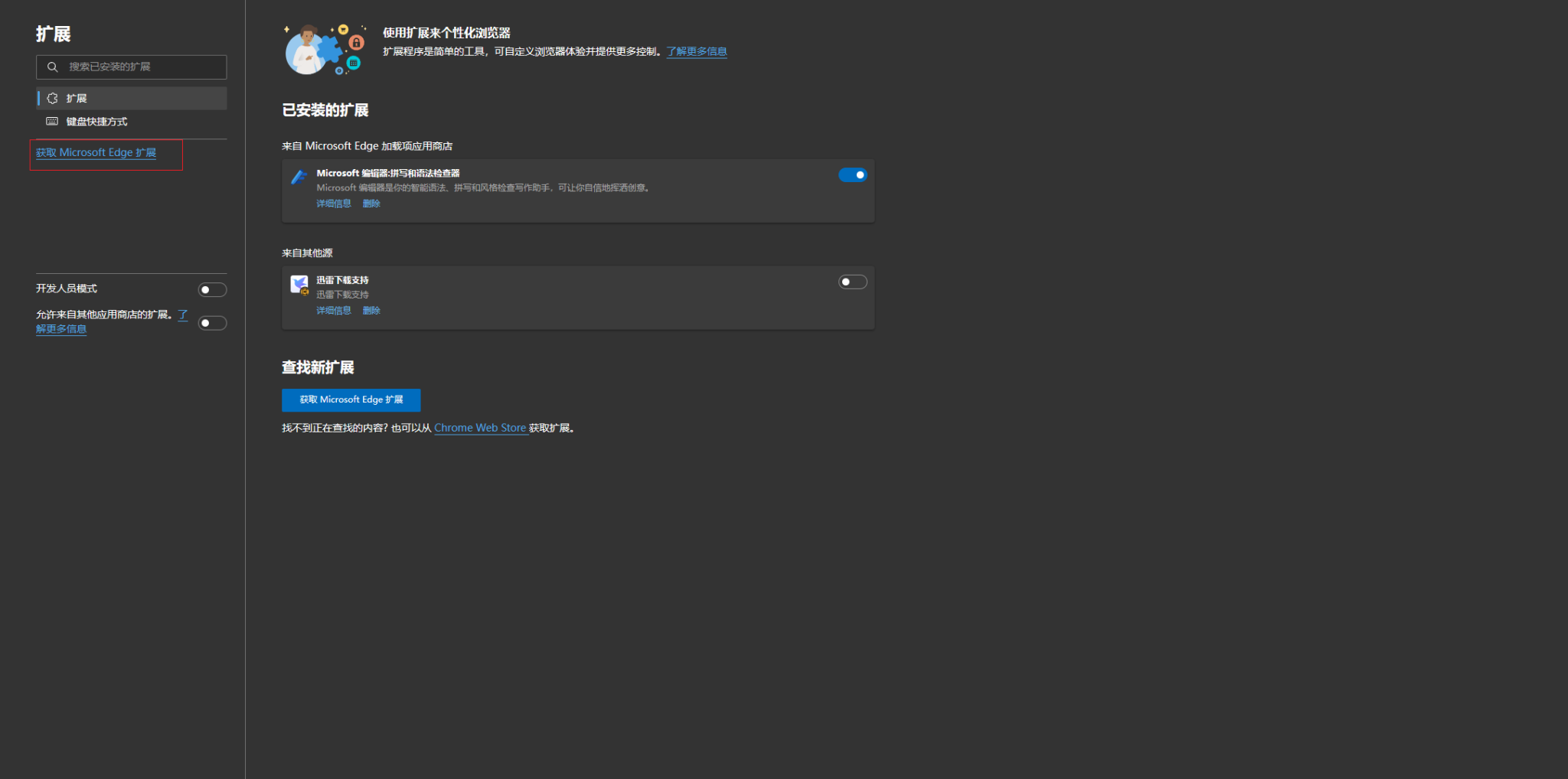Screen dimensions: 1568x779
Task: Click the 已安装的扩展 heading
Action: pyautogui.click(x=325, y=110)
